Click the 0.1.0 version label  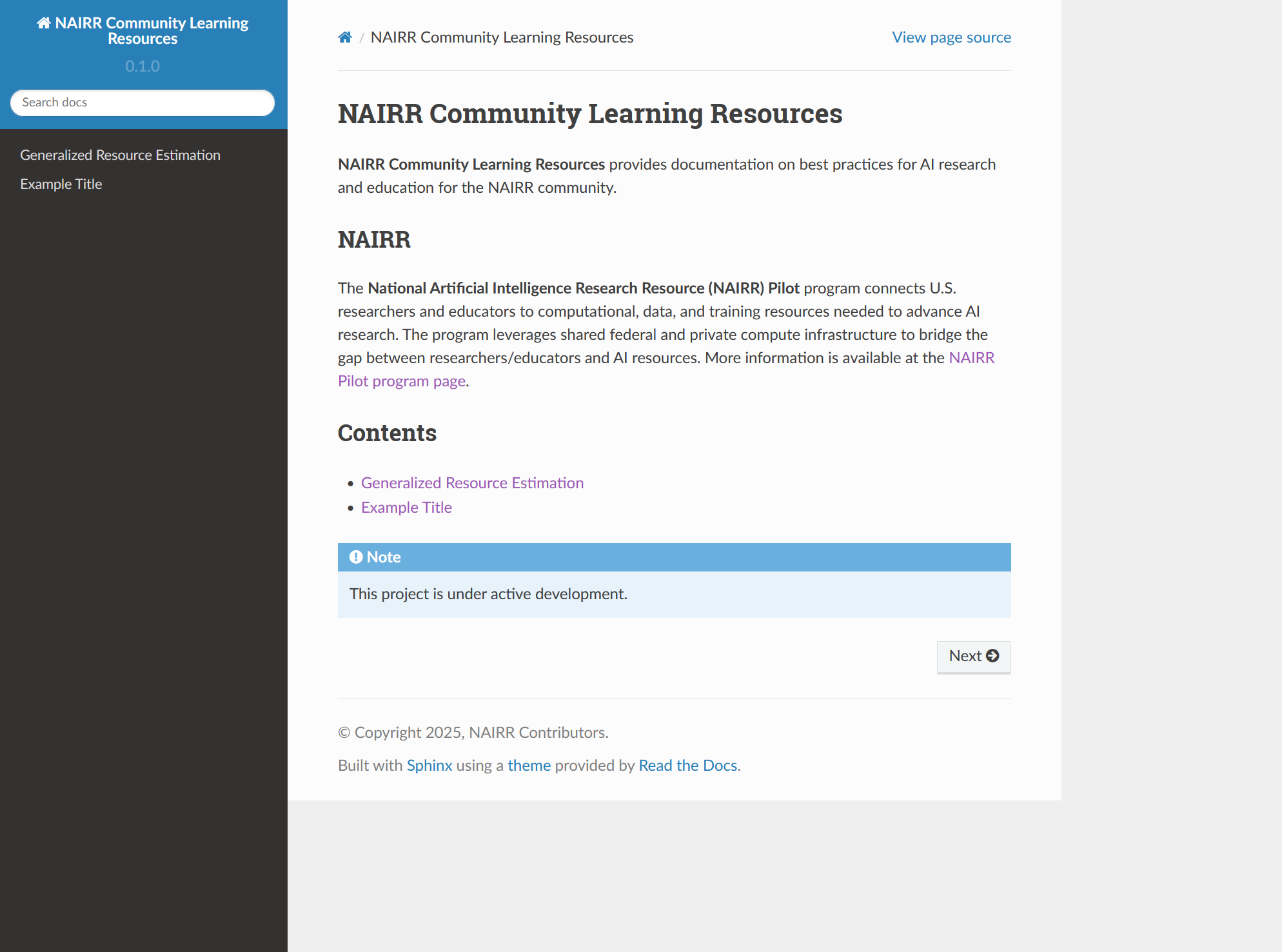tap(143, 66)
